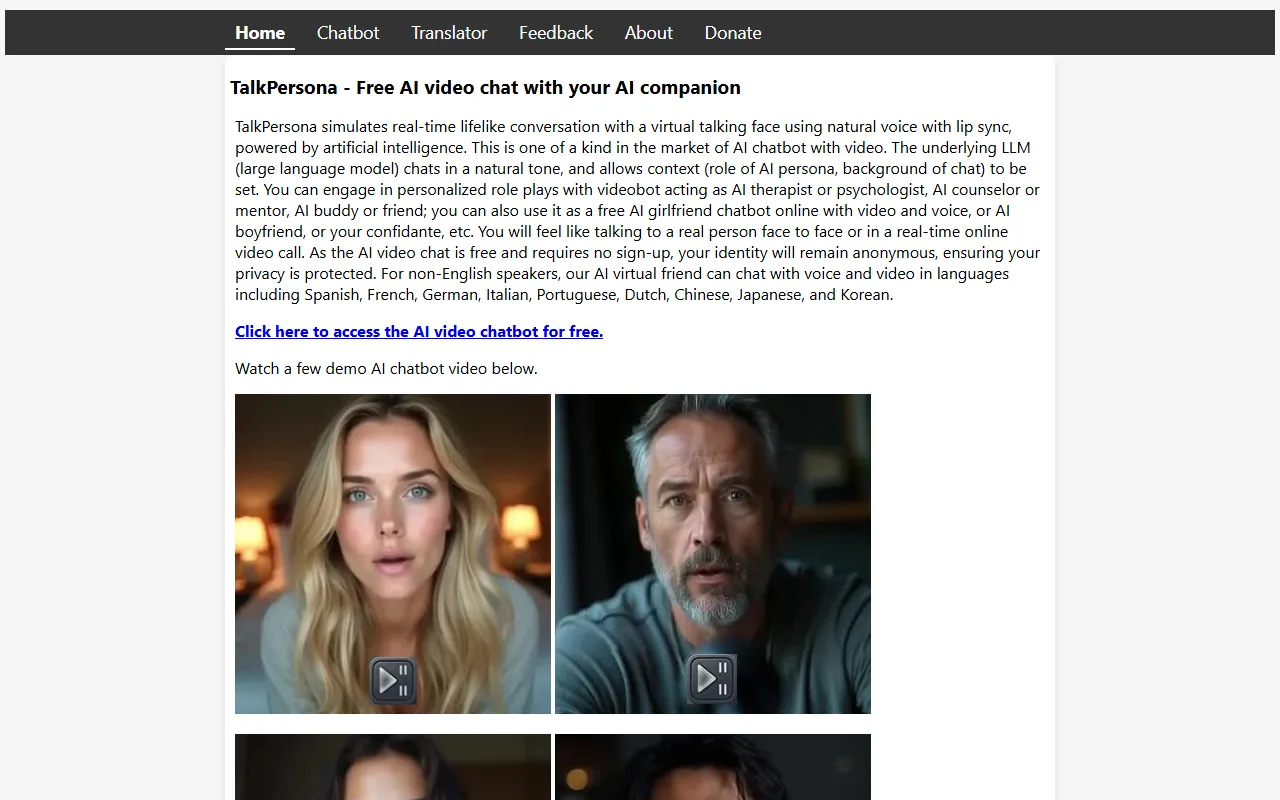Click the TalkPersona page heading
This screenshot has width=1280, height=800.
point(485,87)
